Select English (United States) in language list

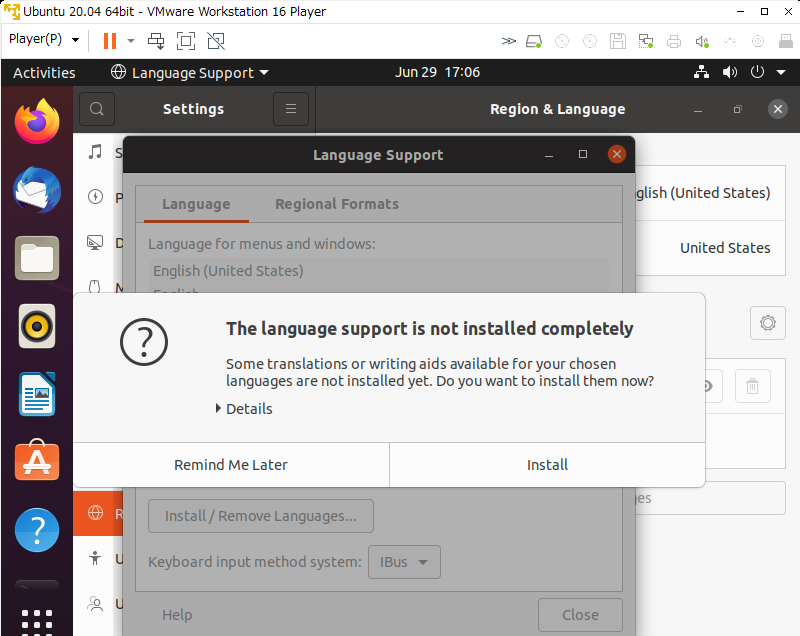[379, 271]
